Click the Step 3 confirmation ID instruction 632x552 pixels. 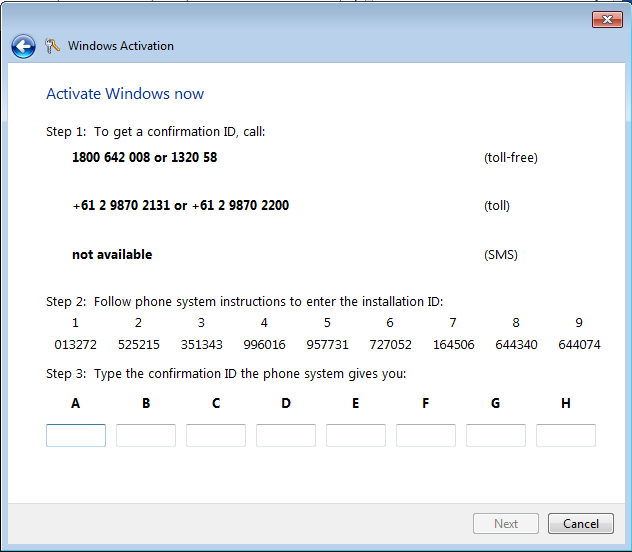[226, 374]
